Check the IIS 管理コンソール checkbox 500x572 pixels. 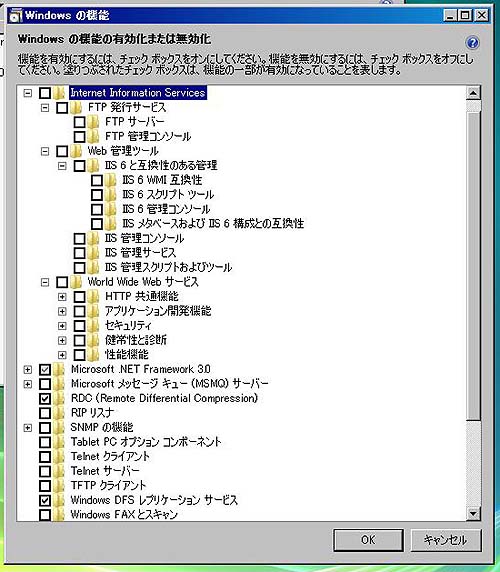(x=80, y=239)
